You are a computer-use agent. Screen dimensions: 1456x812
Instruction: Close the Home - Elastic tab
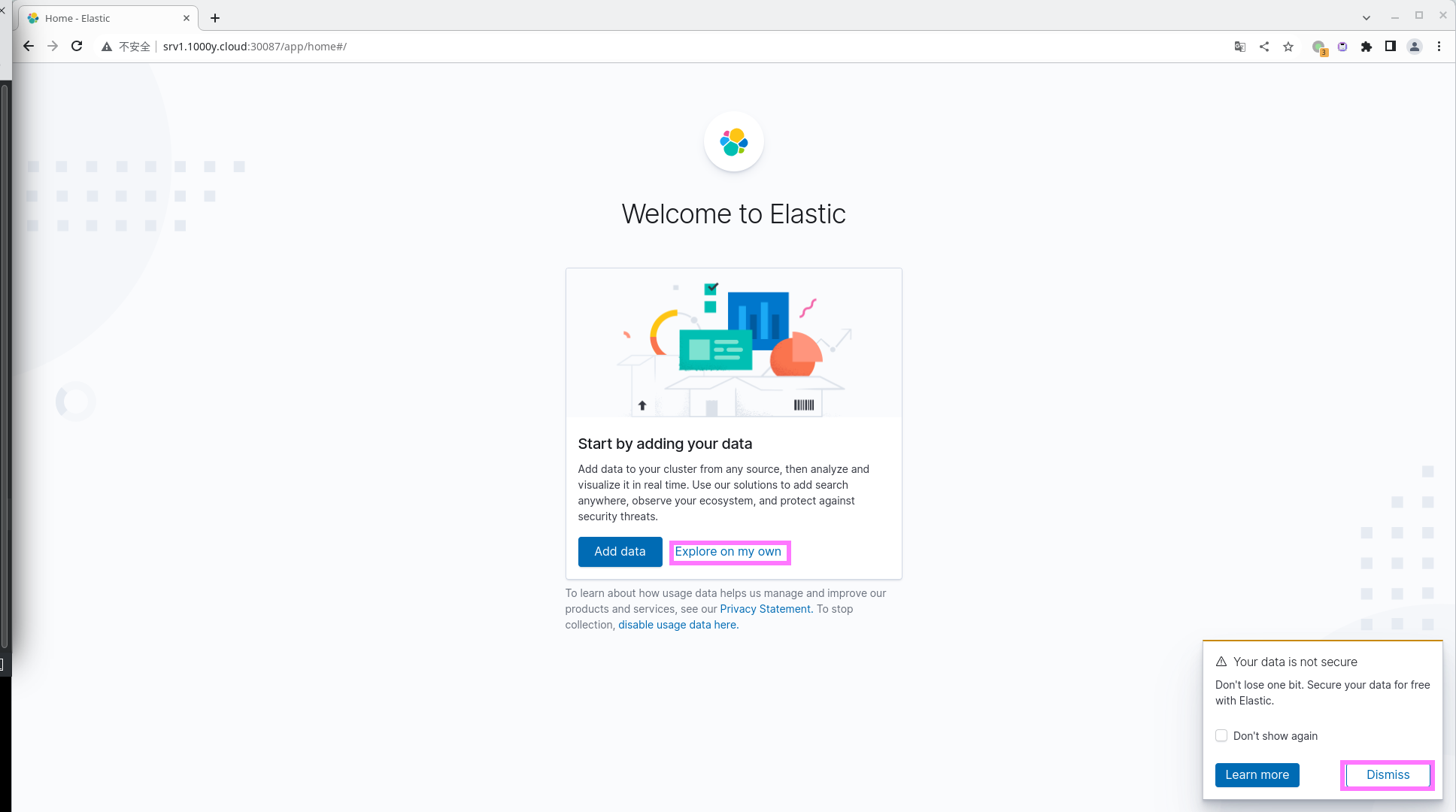[187, 18]
